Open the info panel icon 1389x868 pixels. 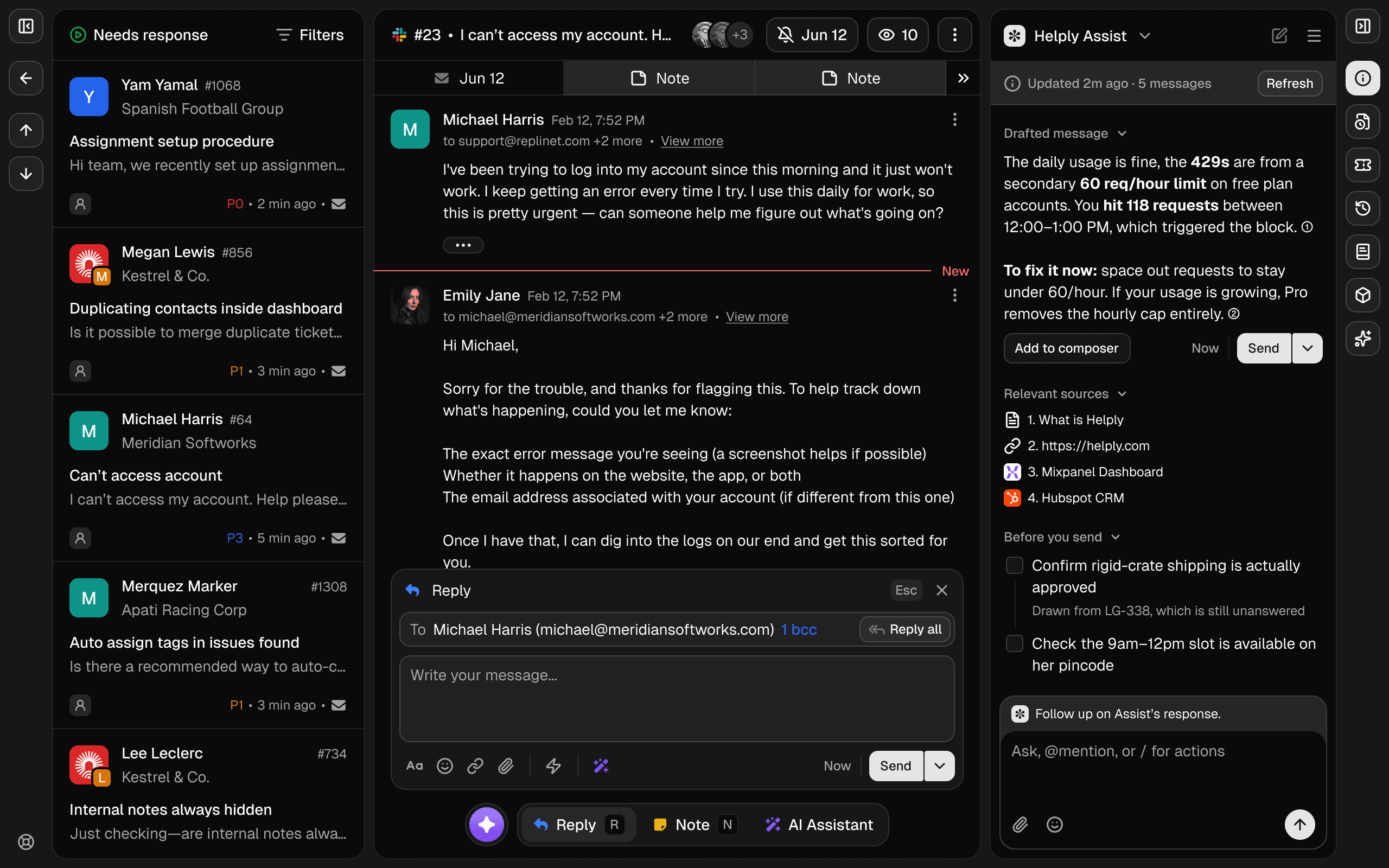[1362, 78]
